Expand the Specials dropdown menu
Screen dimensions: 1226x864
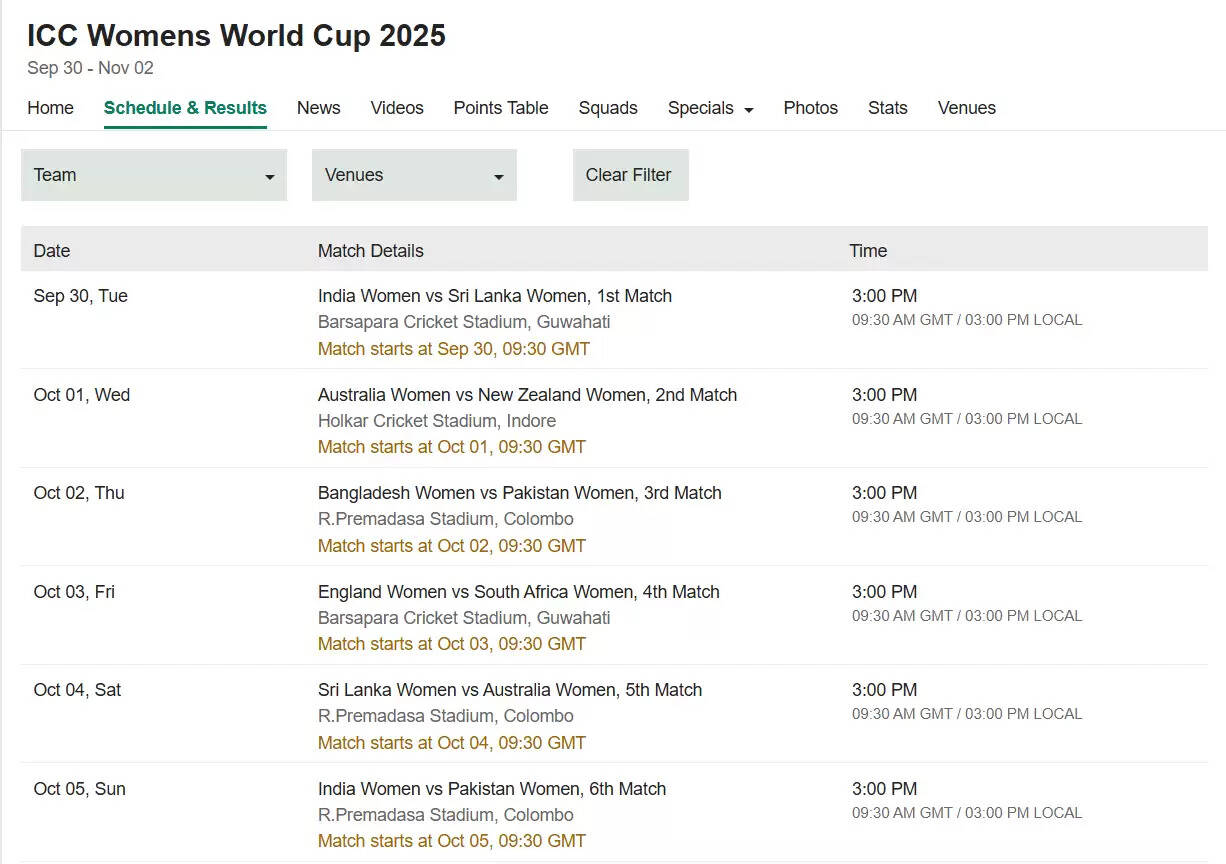[711, 108]
